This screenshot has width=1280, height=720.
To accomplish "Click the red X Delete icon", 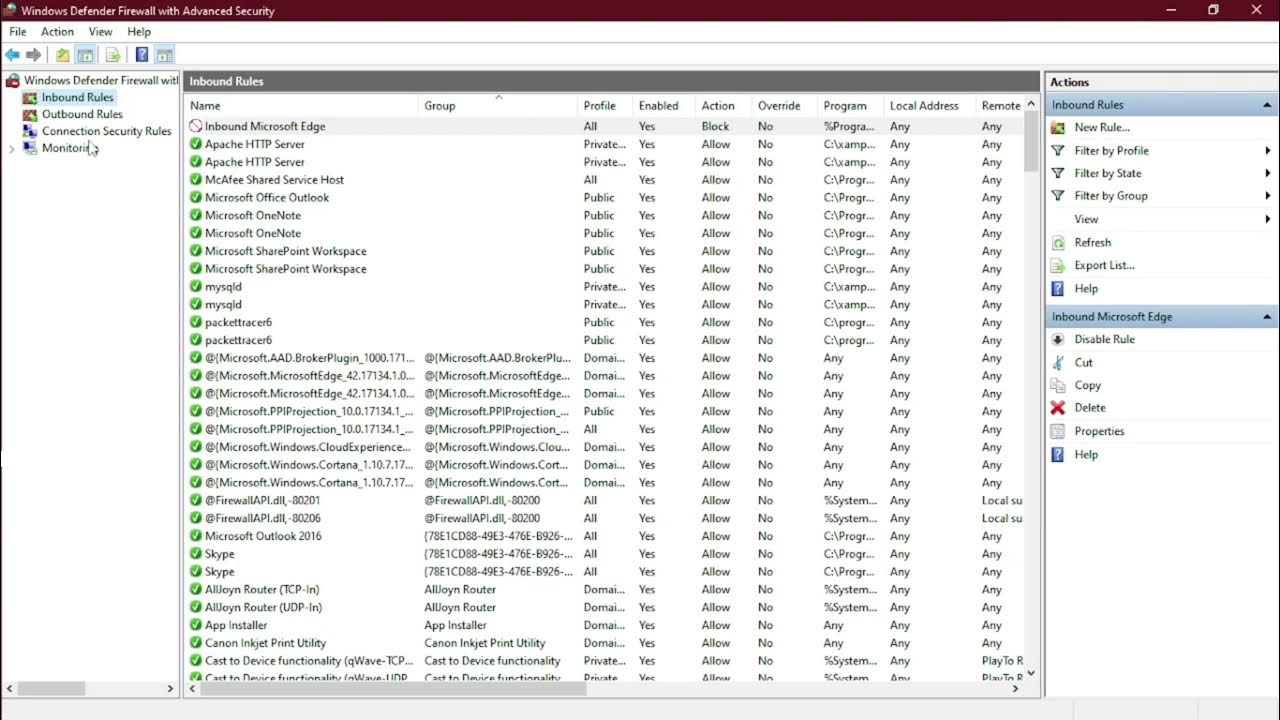I will click(x=1058, y=408).
